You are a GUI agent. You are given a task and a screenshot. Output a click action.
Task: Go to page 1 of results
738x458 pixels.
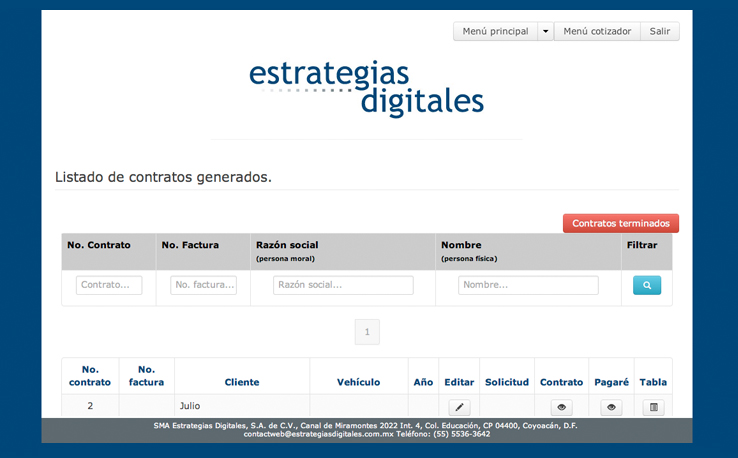pos(367,332)
